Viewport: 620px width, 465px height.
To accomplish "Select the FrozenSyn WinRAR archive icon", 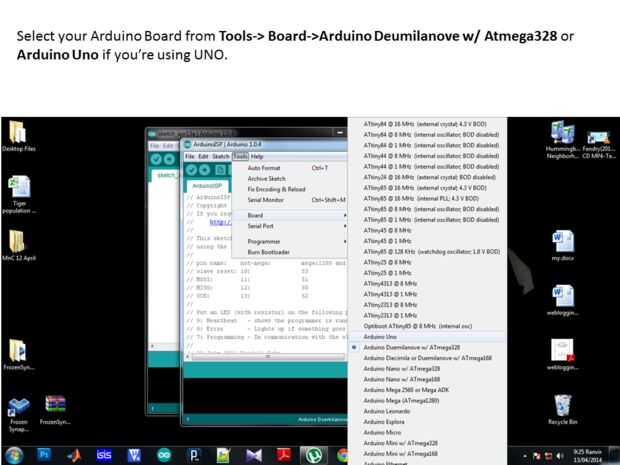I will (55, 410).
